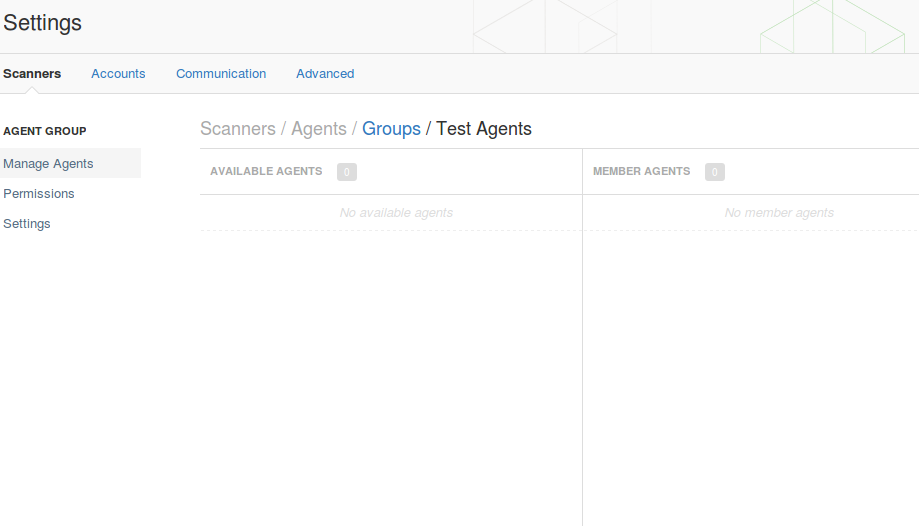Open the Accounts tab
Viewport: 919px width, 526px height.
(118, 74)
